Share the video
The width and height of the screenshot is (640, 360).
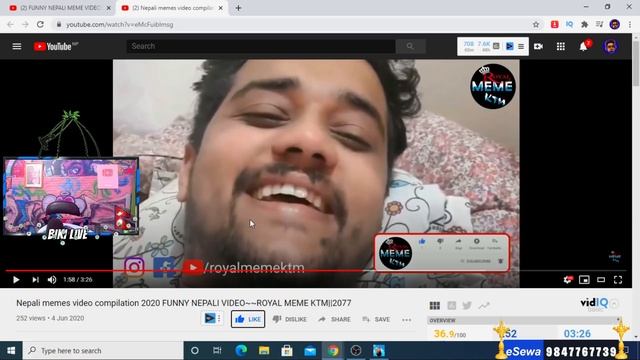334,319
